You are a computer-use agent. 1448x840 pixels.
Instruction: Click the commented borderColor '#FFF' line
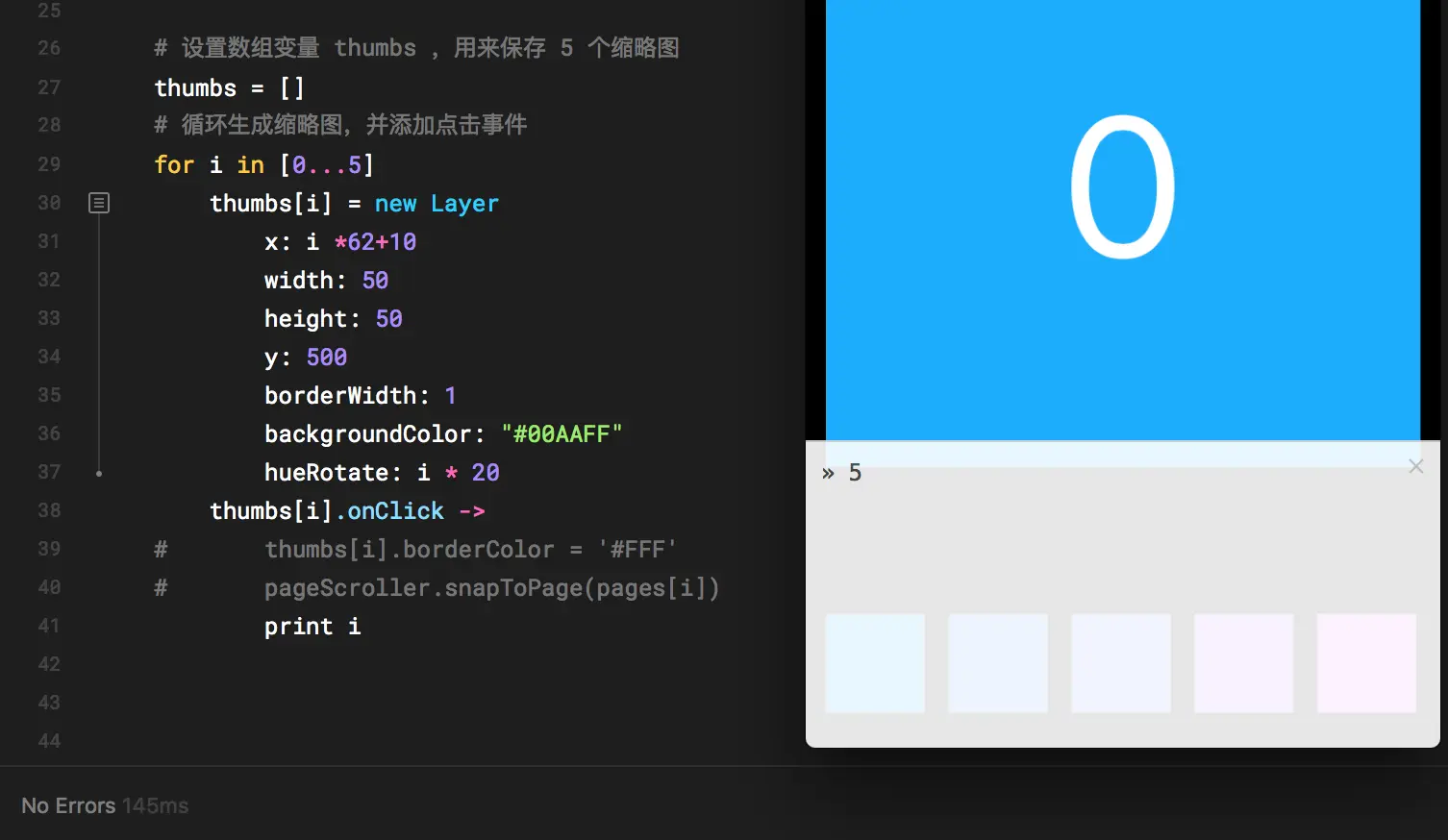pyautogui.click(x=415, y=549)
